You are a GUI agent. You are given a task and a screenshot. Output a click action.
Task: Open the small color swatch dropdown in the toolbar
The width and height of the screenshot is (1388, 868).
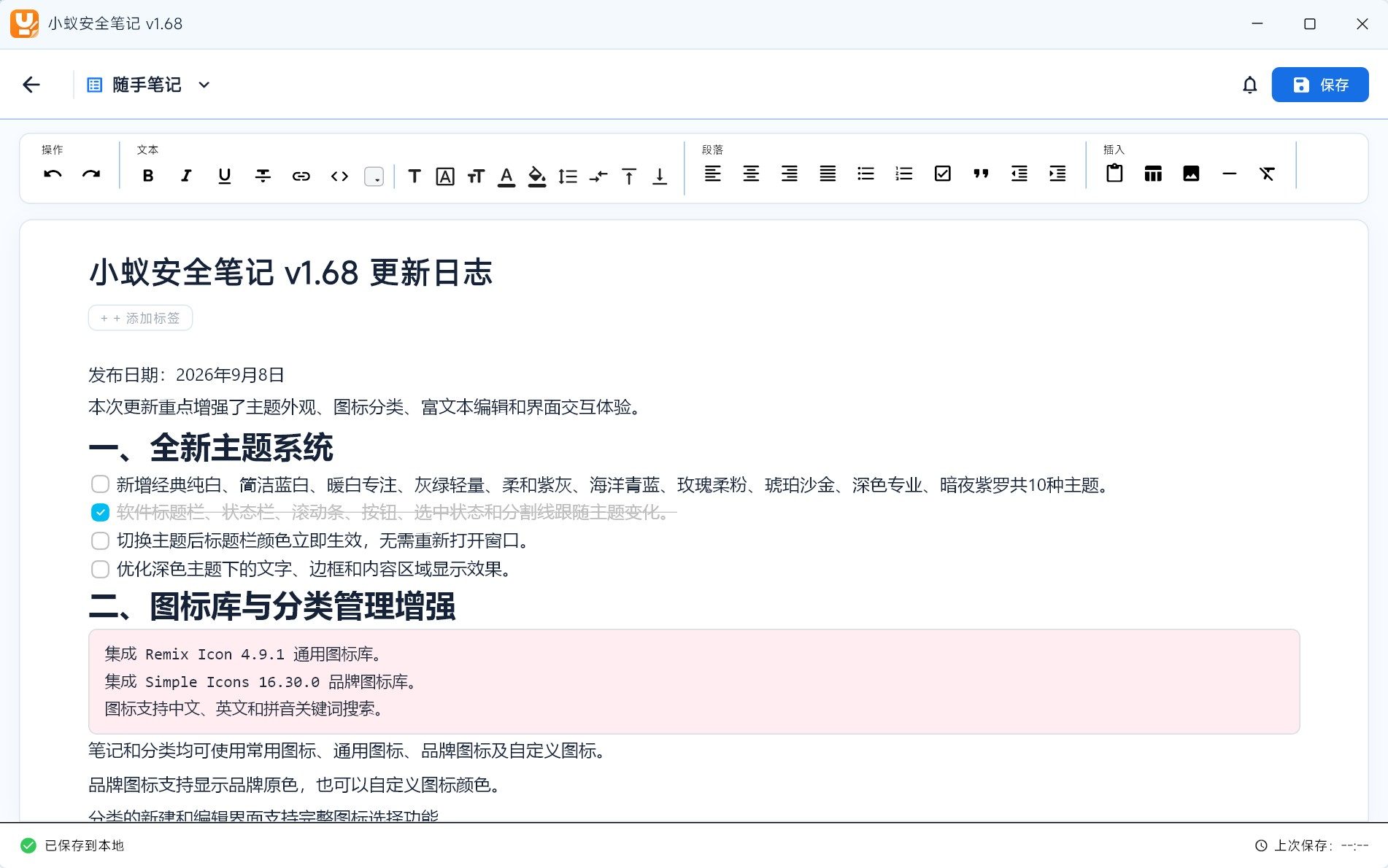(x=374, y=176)
